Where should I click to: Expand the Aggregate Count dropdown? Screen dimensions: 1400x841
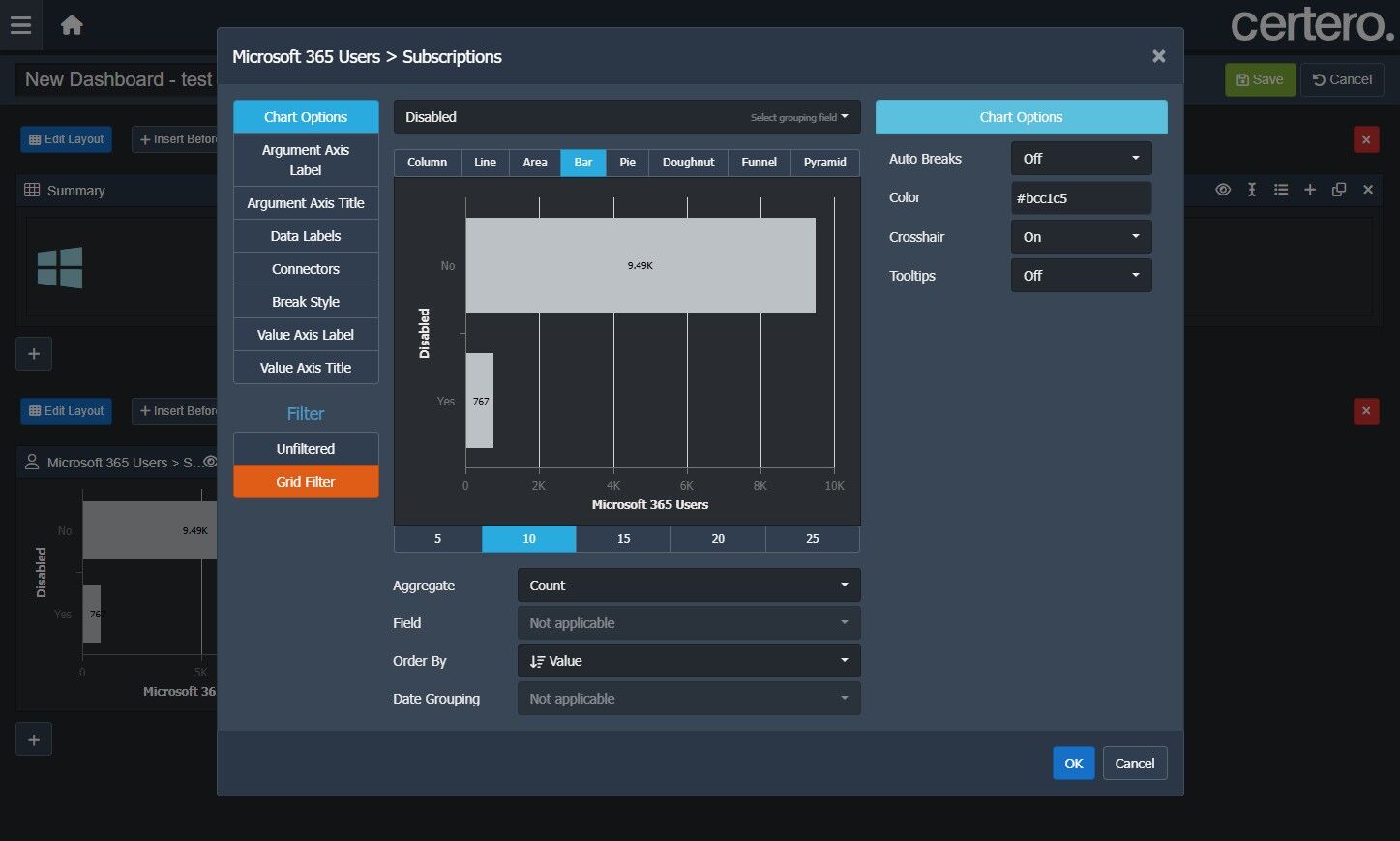[688, 586]
